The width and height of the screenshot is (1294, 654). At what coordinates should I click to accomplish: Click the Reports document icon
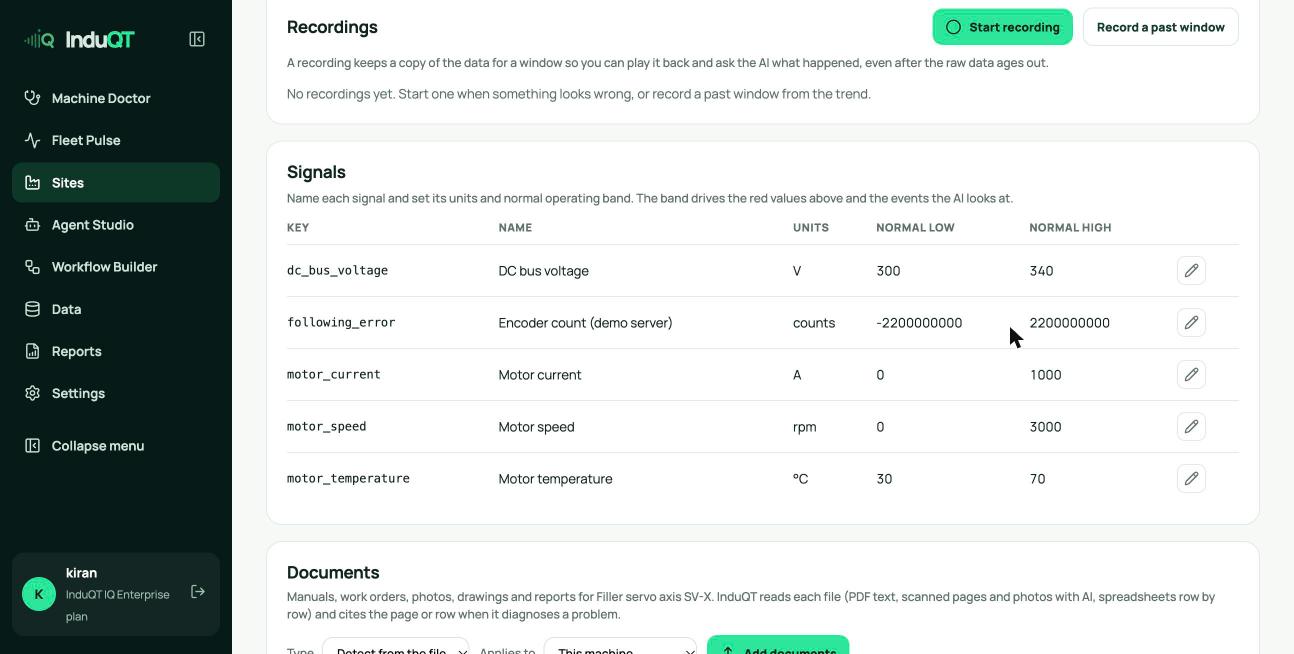[x=32, y=351]
